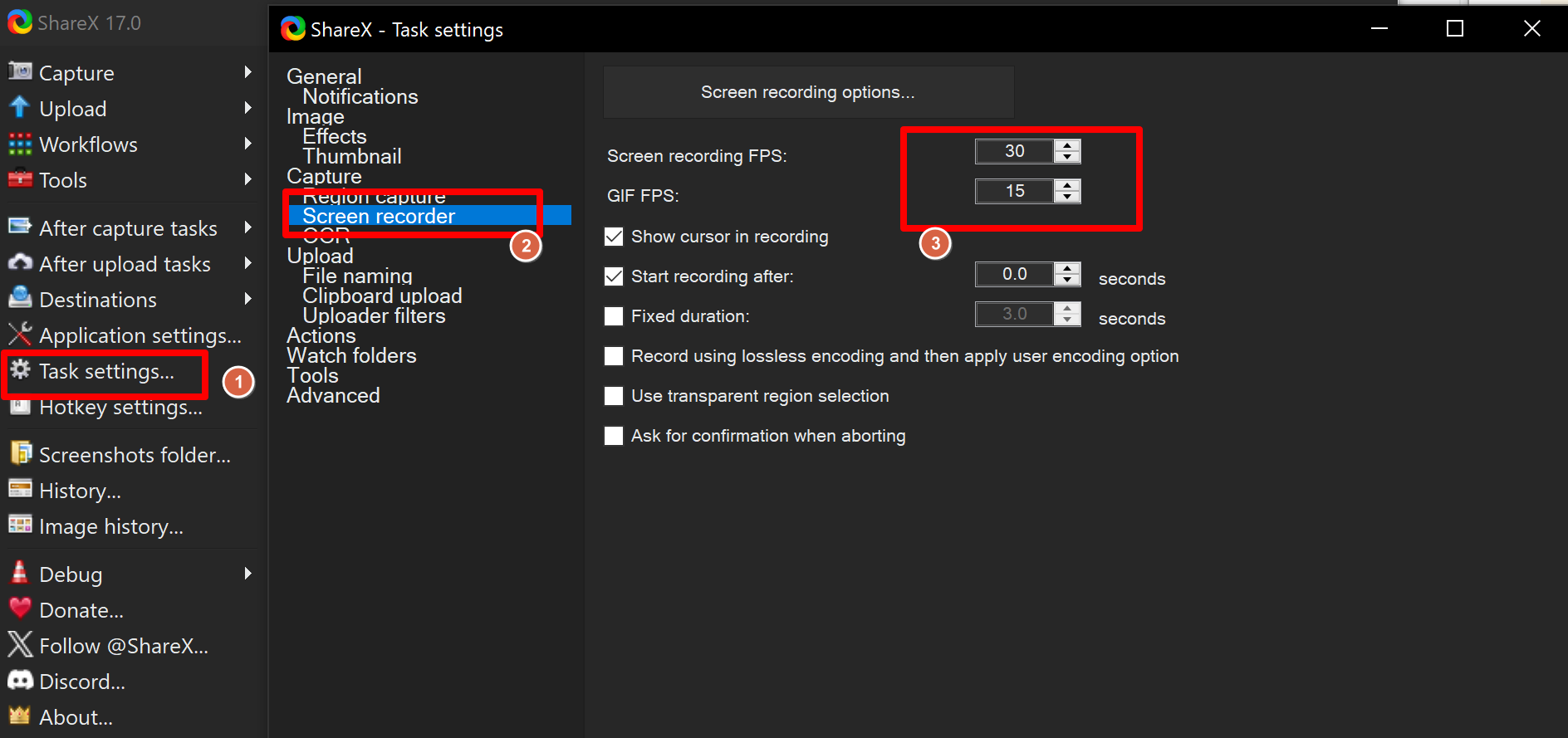Select Uploader filters in settings tree
The width and height of the screenshot is (1568, 738).
[374, 315]
